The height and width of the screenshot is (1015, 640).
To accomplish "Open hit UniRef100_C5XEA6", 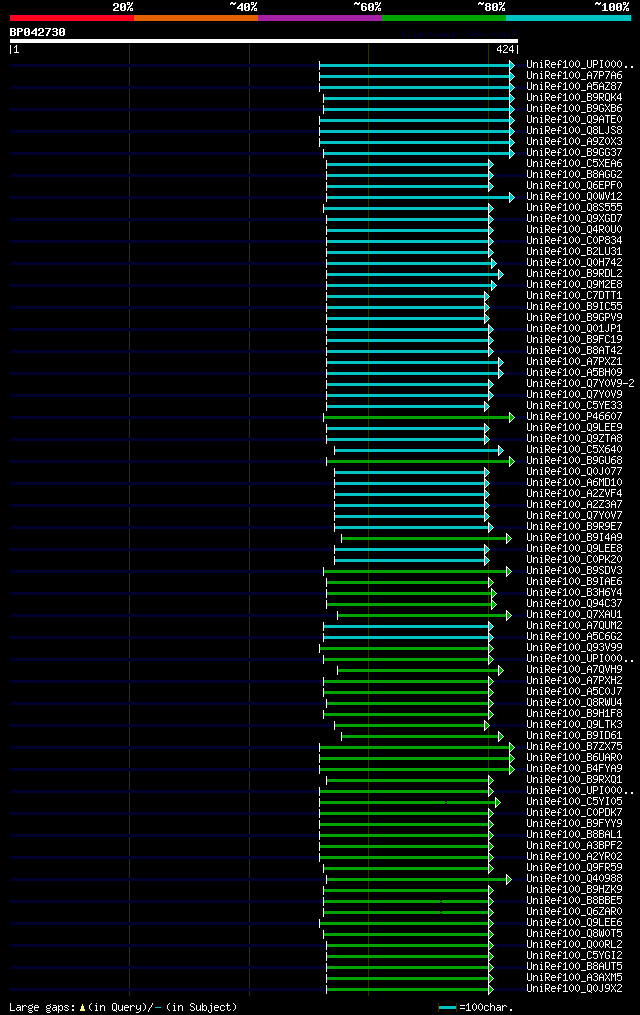I will (x=574, y=164).
